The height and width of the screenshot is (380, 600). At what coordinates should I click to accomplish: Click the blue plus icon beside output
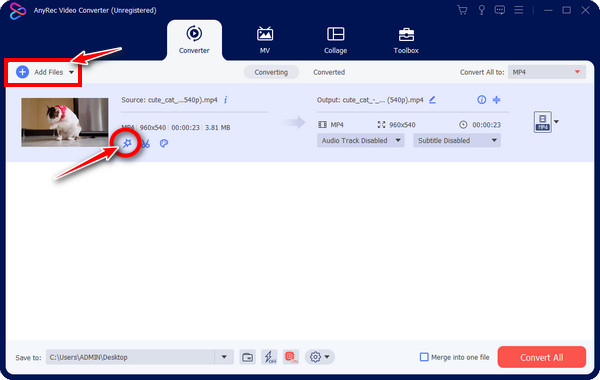pos(496,100)
